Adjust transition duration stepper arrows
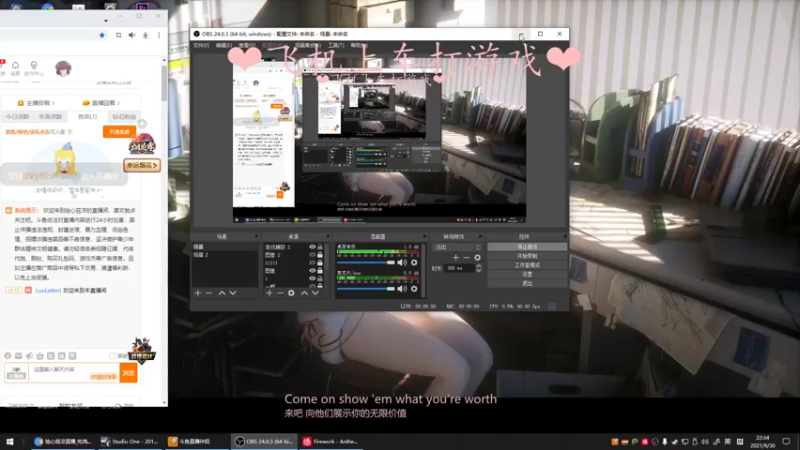Viewport: 800px width, 450px height. coord(479,268)
